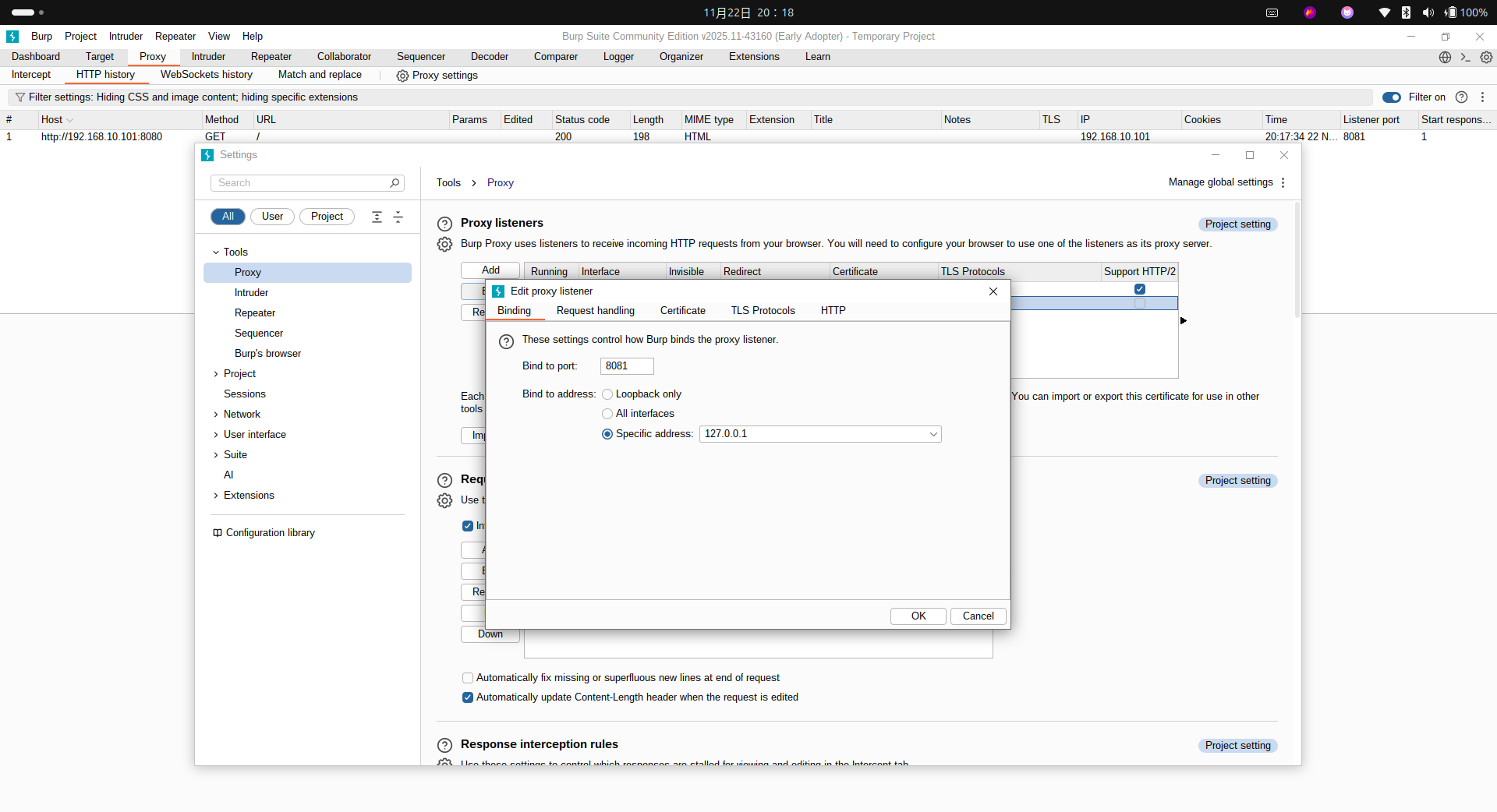Click the Settings search field
This screenshot has height=812, width=1497.
tap(307, 183)
